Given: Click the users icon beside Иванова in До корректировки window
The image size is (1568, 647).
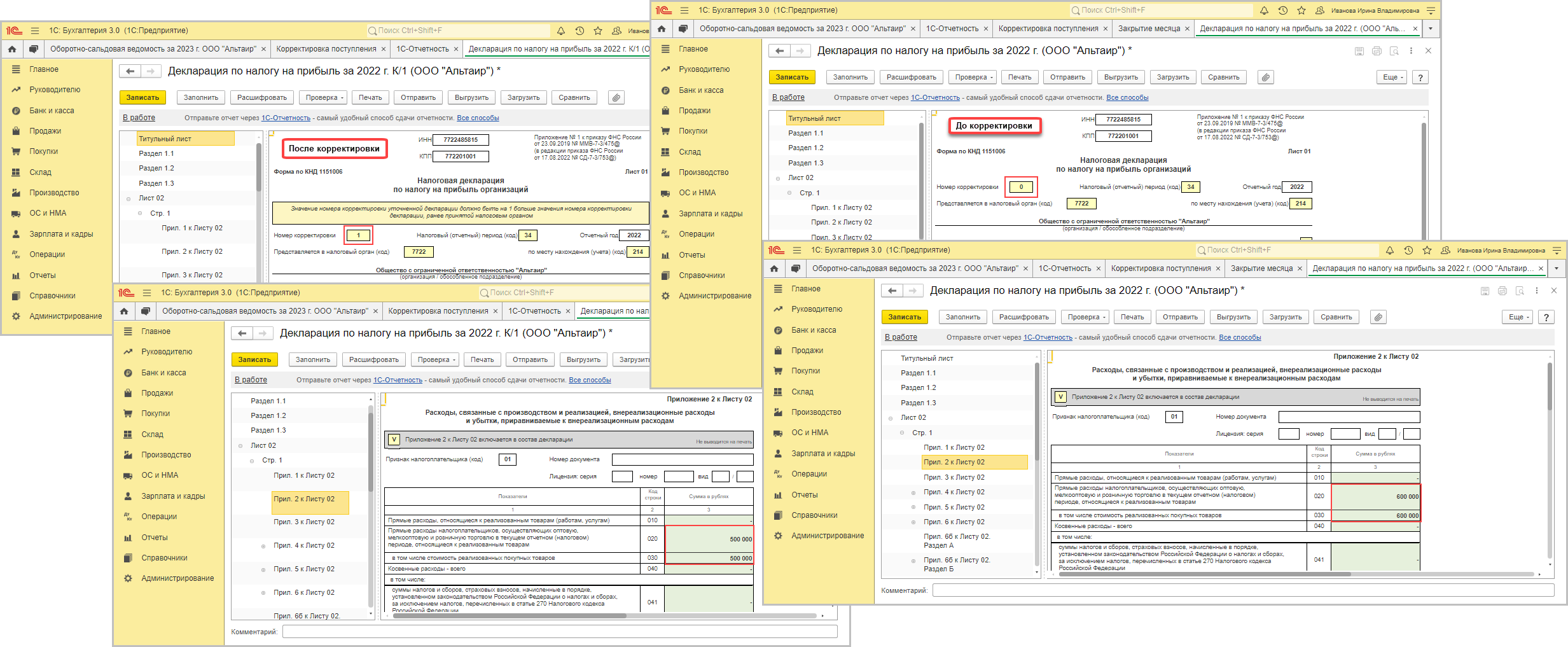Looking at the screenshot, I should pos(1320,10).
